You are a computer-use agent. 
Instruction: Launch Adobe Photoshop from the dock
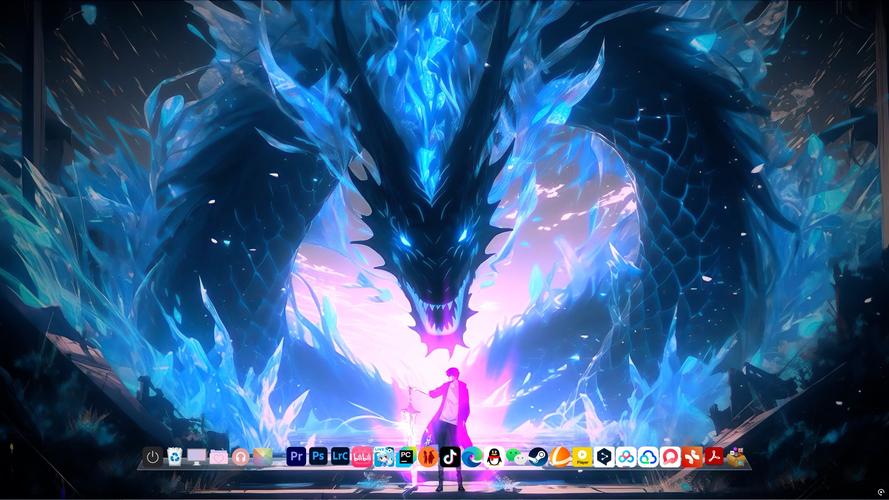coord(318,456)
